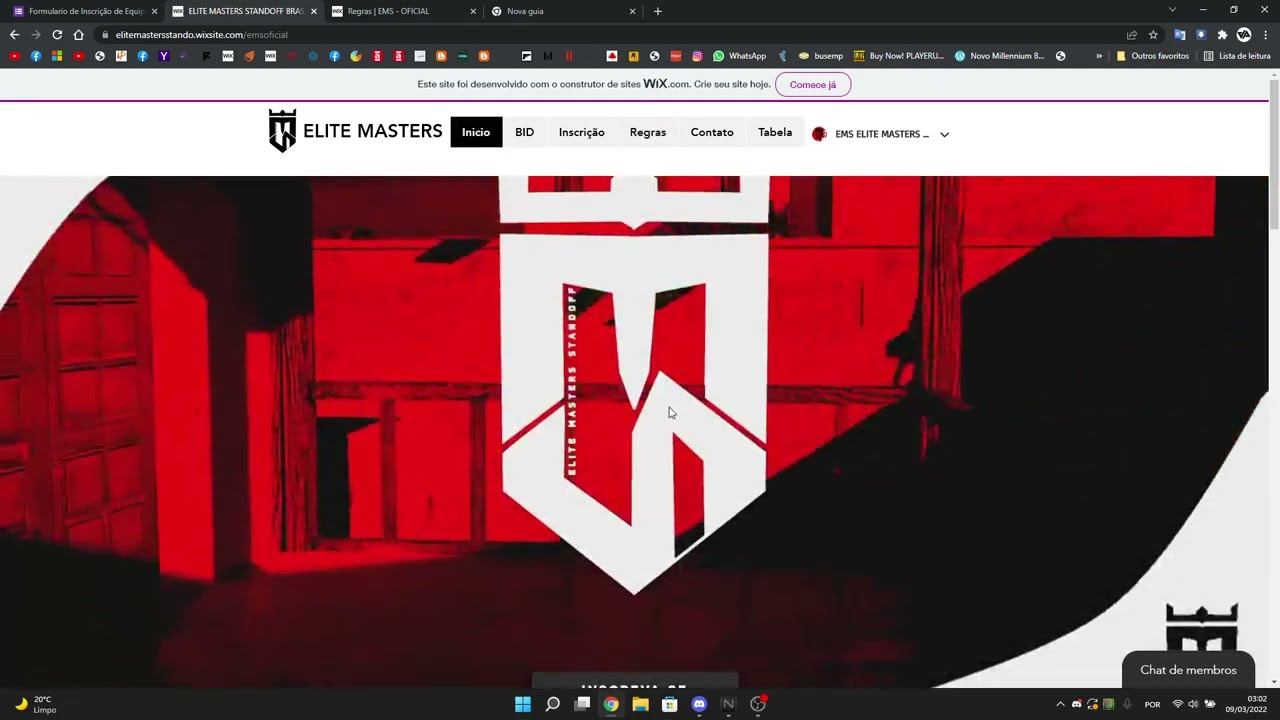Open the Chrome tab search dropdown

(x=1172, y=10)
